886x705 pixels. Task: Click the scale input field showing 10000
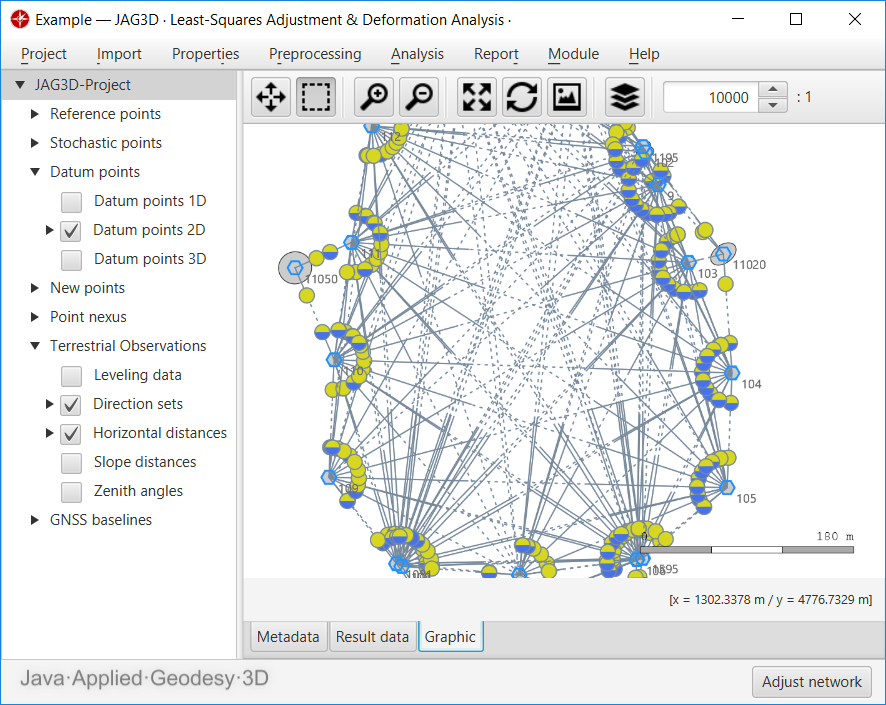tap(711, 97)
